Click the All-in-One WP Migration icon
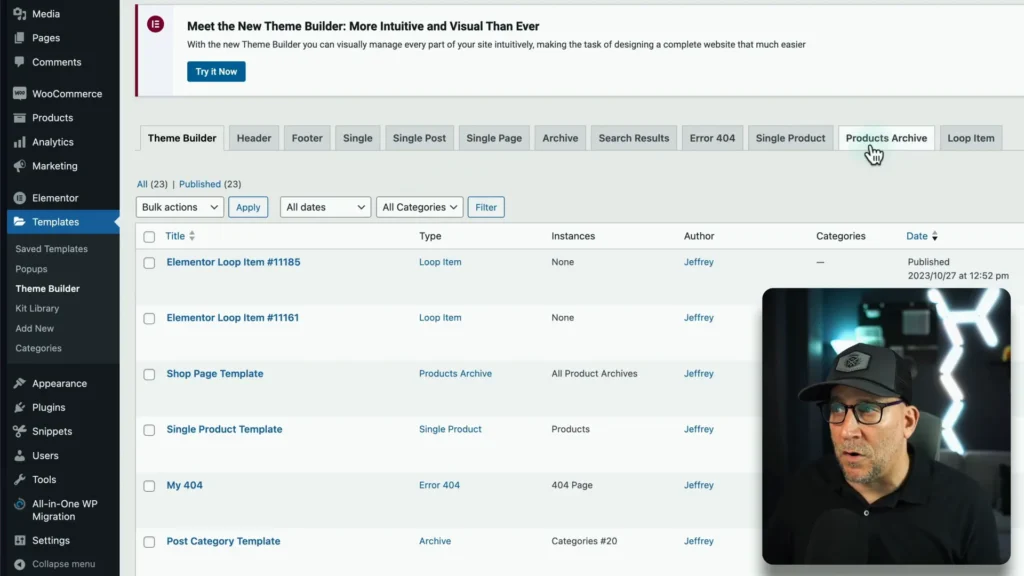This screenshot has height=576, width=1024. 20,504
